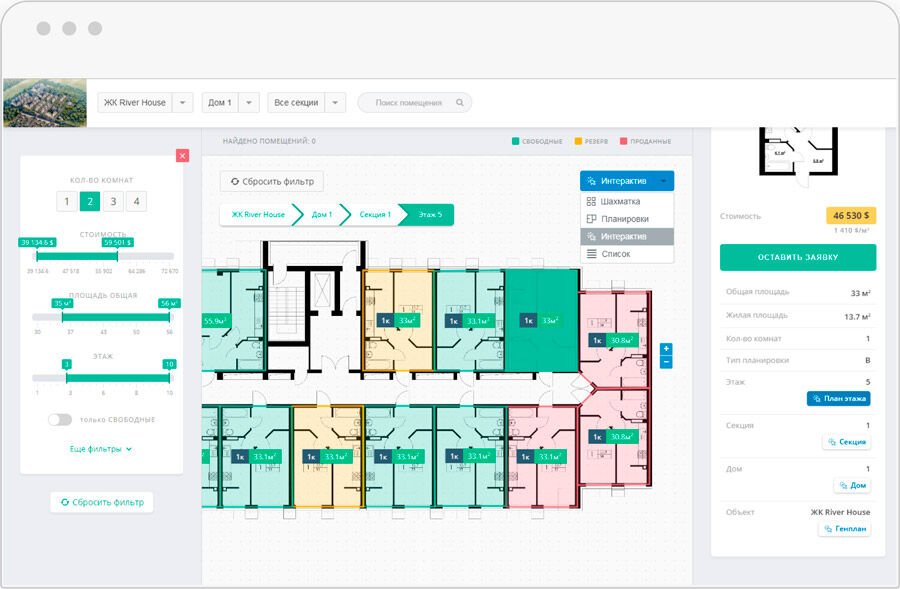Screen dimensions: 900x589
Task: Click the zoom out minus button
Action: 666,363
